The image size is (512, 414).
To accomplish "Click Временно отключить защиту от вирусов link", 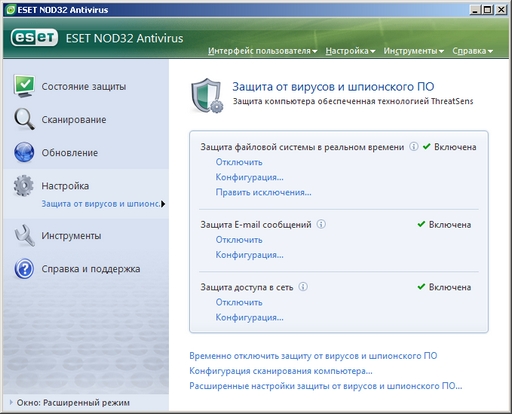I will click(313, 356).
